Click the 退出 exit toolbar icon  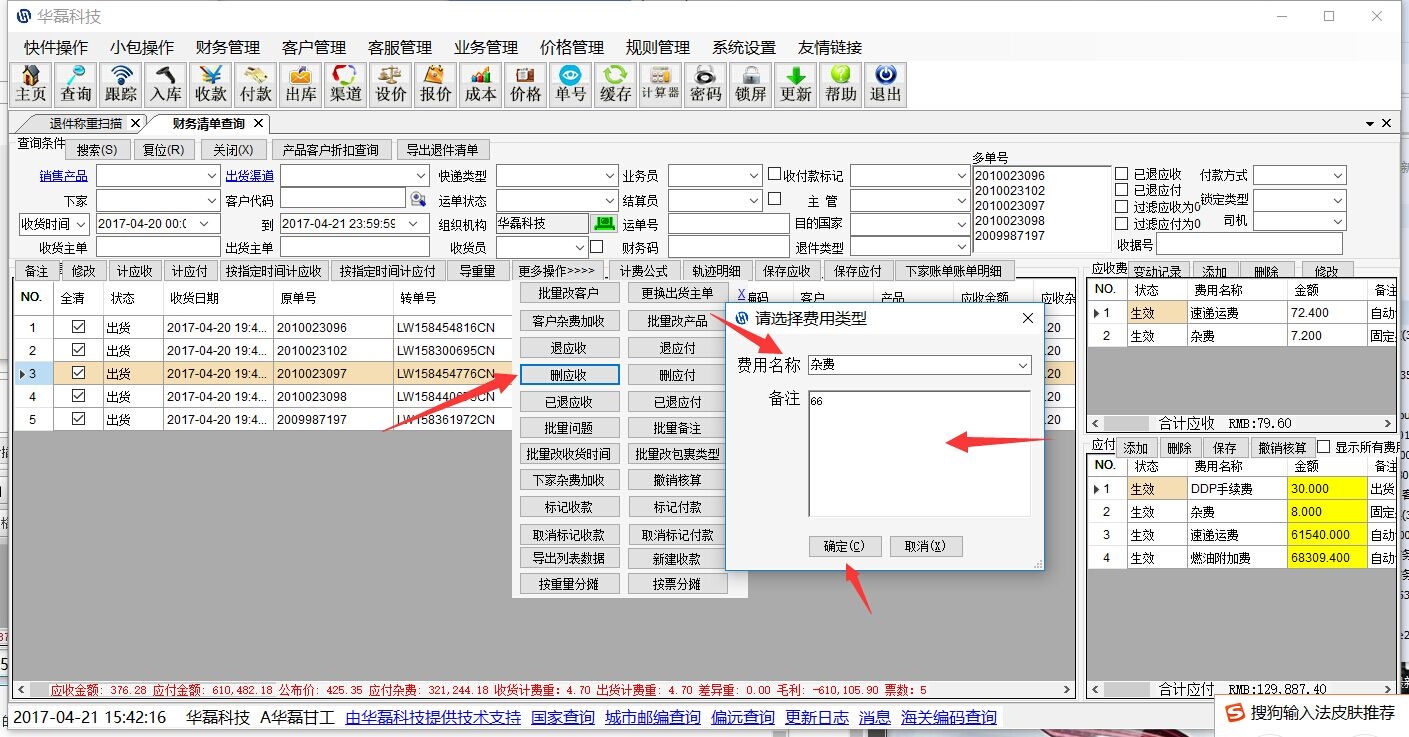(x=885, y=84)
